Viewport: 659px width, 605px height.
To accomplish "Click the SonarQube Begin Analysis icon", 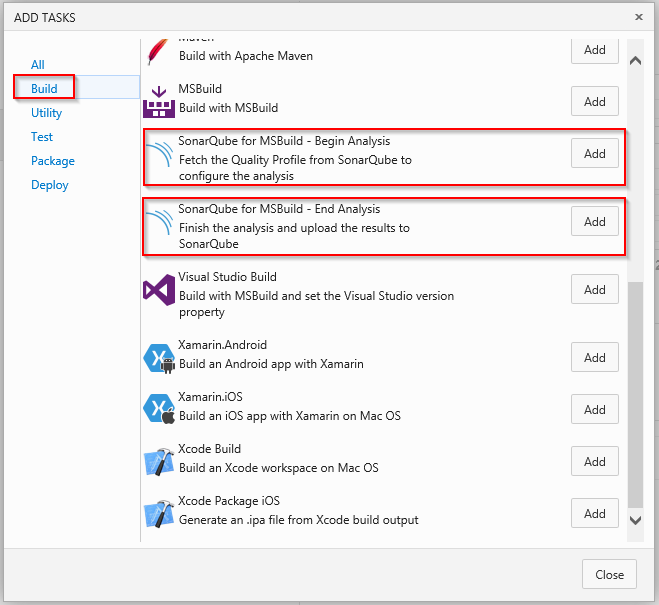I will [x=160, y=157].
